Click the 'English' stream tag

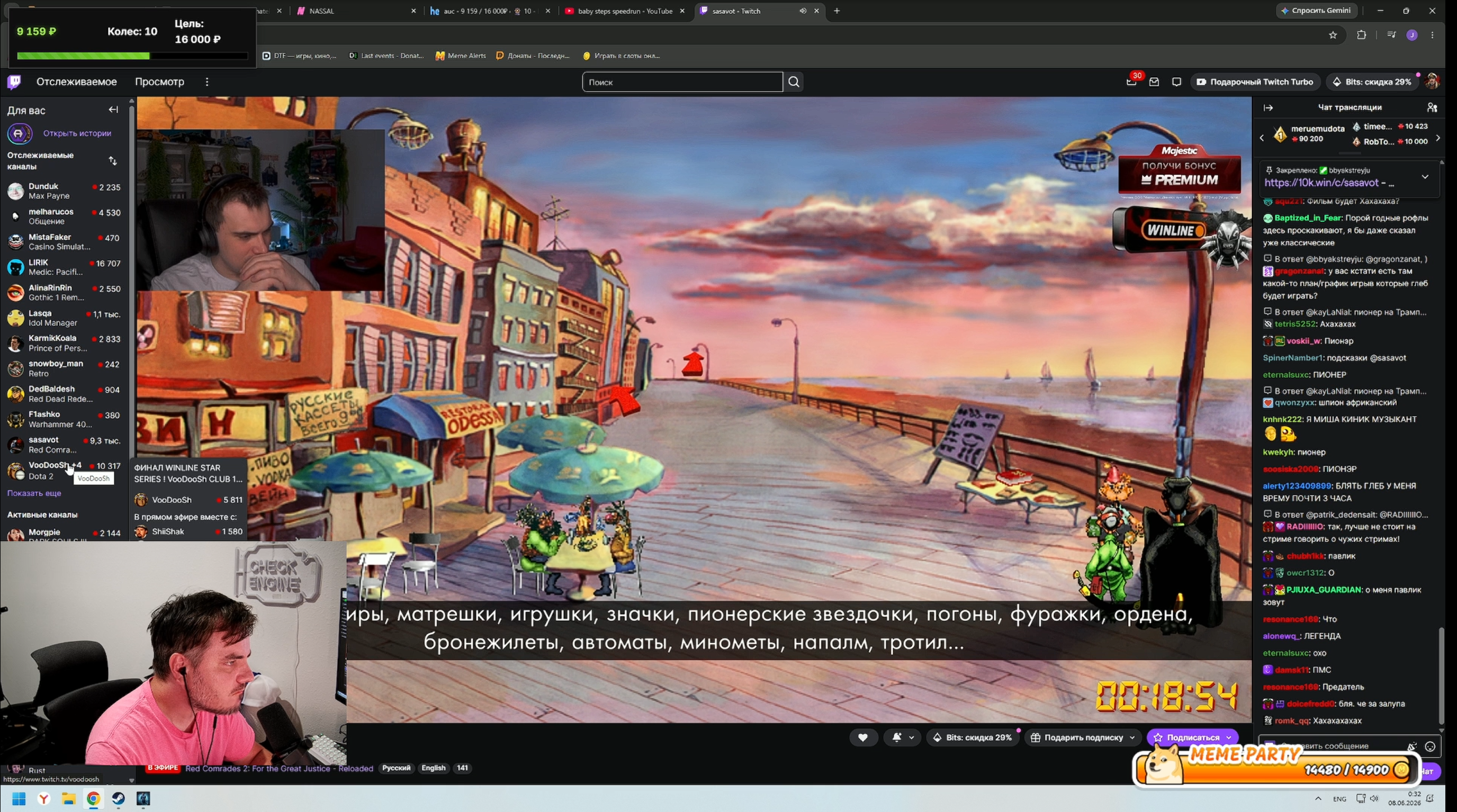(x=433, y=768)
